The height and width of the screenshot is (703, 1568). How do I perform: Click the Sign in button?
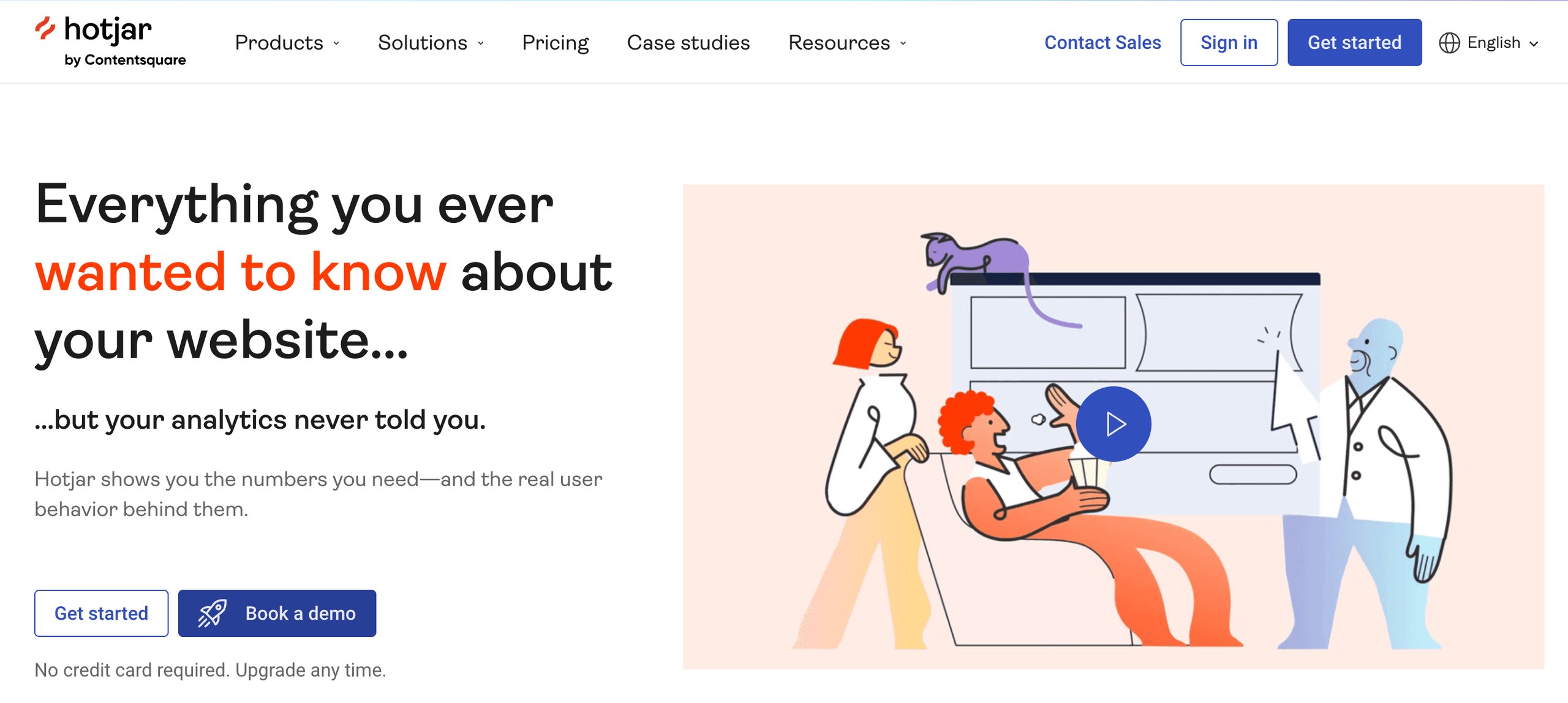(1229, 42)
